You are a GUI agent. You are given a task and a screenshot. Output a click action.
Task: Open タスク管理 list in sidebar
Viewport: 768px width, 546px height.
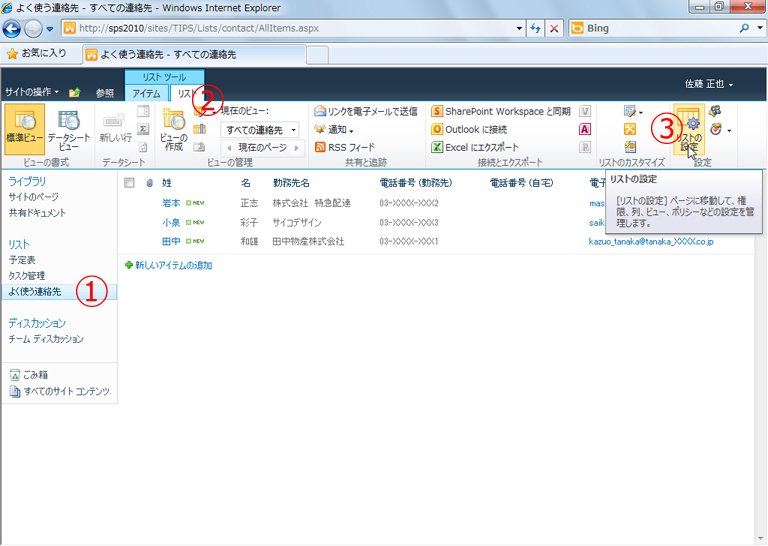[26, 276]
